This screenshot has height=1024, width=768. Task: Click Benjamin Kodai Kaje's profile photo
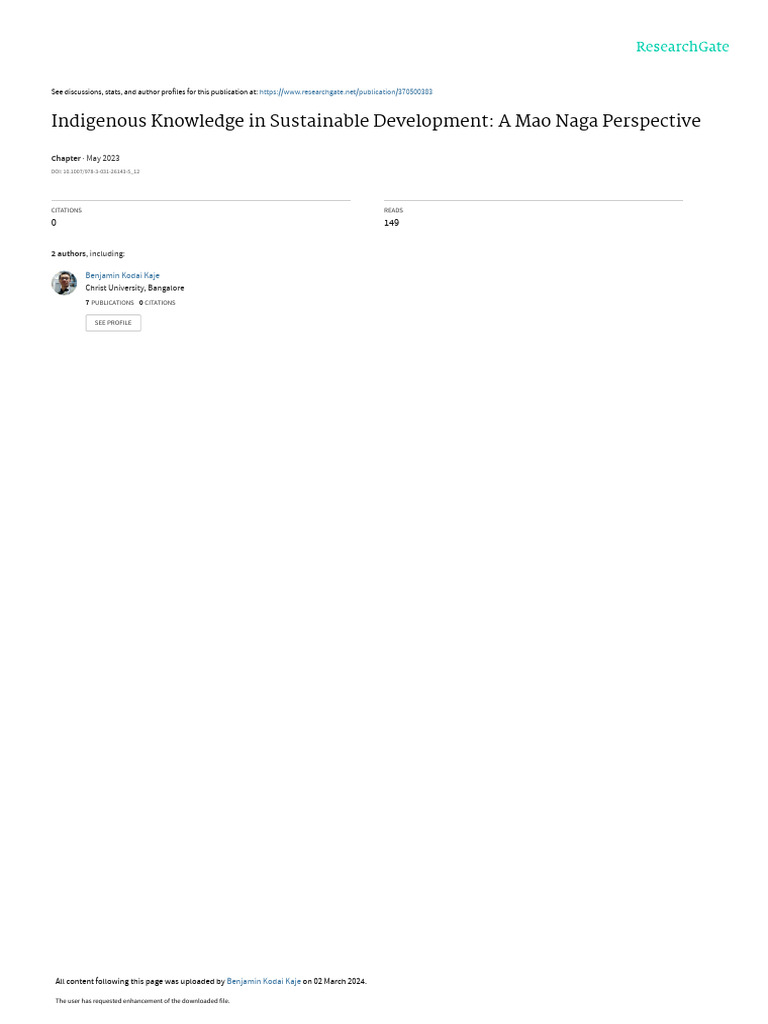point(64,283)
